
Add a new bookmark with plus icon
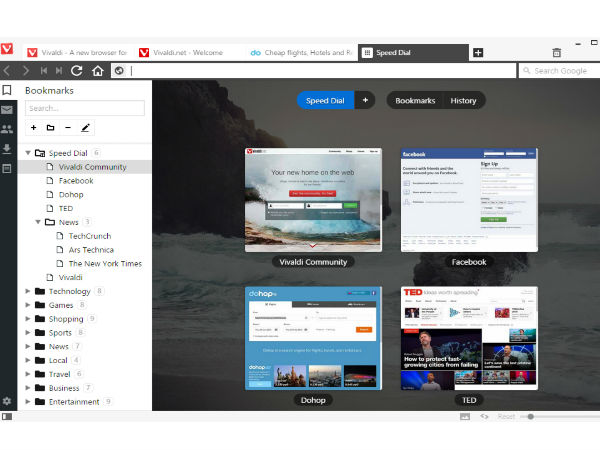click(34, 128)
